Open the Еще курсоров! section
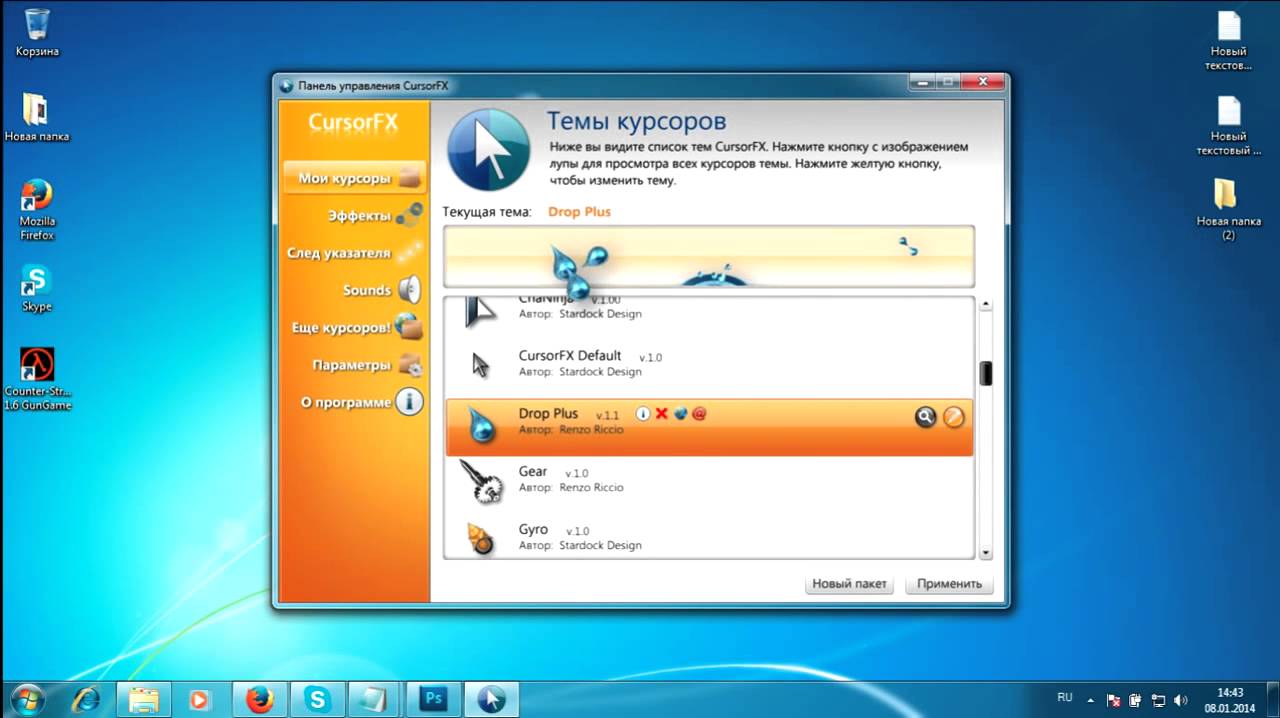 coord(357,327)
